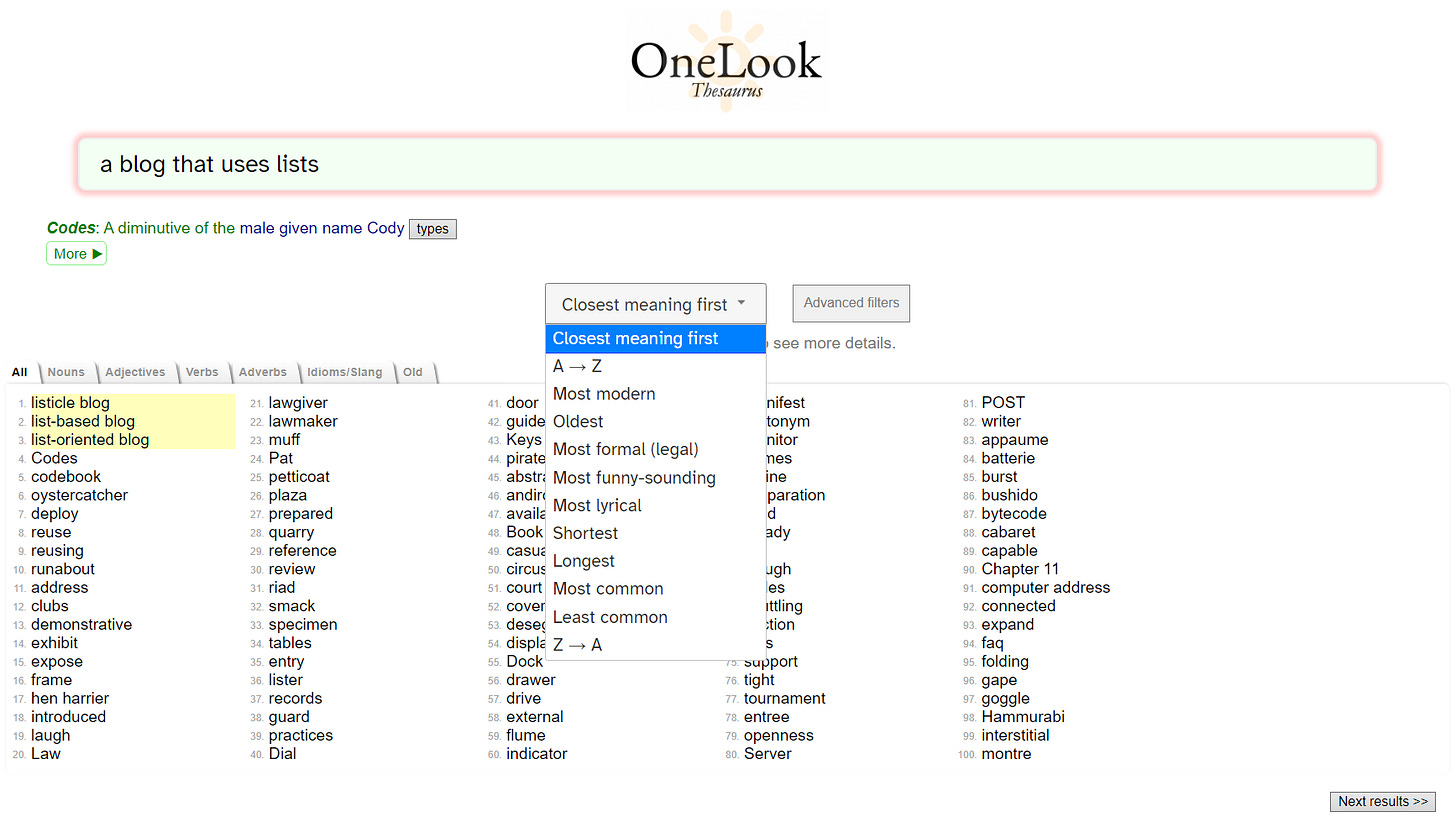Open result 'entree'
Viewport: 1456px width, 822px height.
[x=767, y=717]
